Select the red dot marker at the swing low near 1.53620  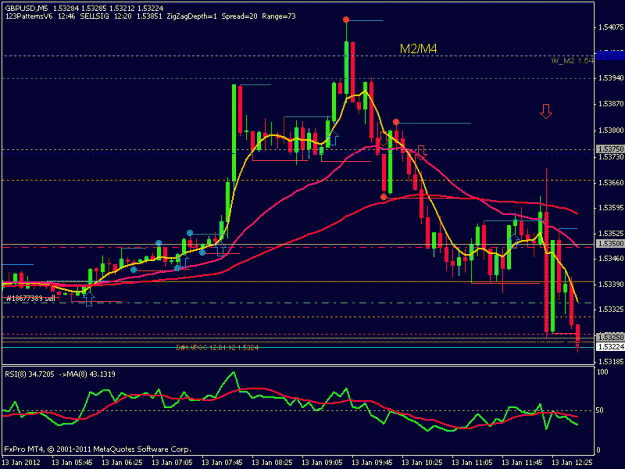pyautogui.click(x=383, y=197)
